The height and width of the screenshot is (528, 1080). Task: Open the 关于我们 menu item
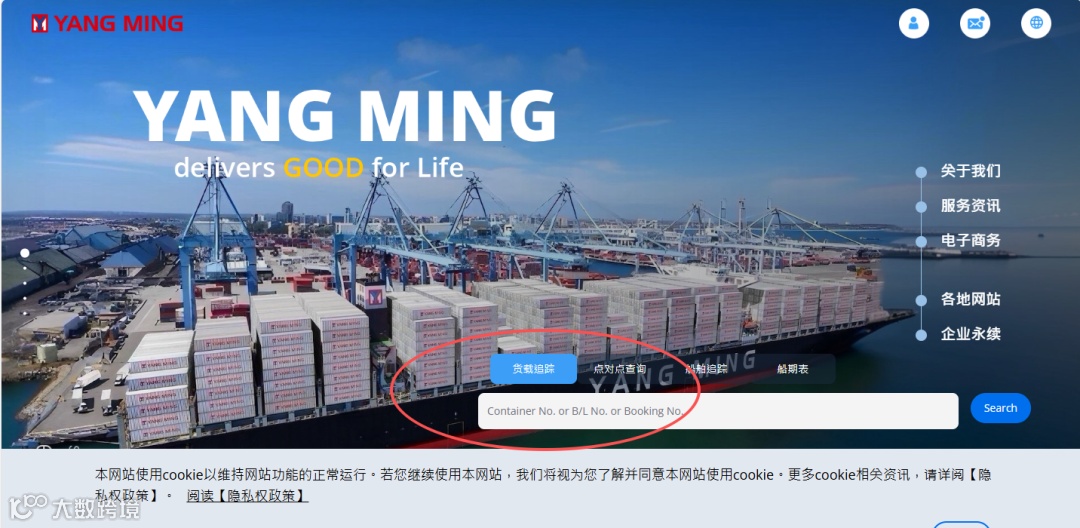pyautogui.click(x=970, y=171)
